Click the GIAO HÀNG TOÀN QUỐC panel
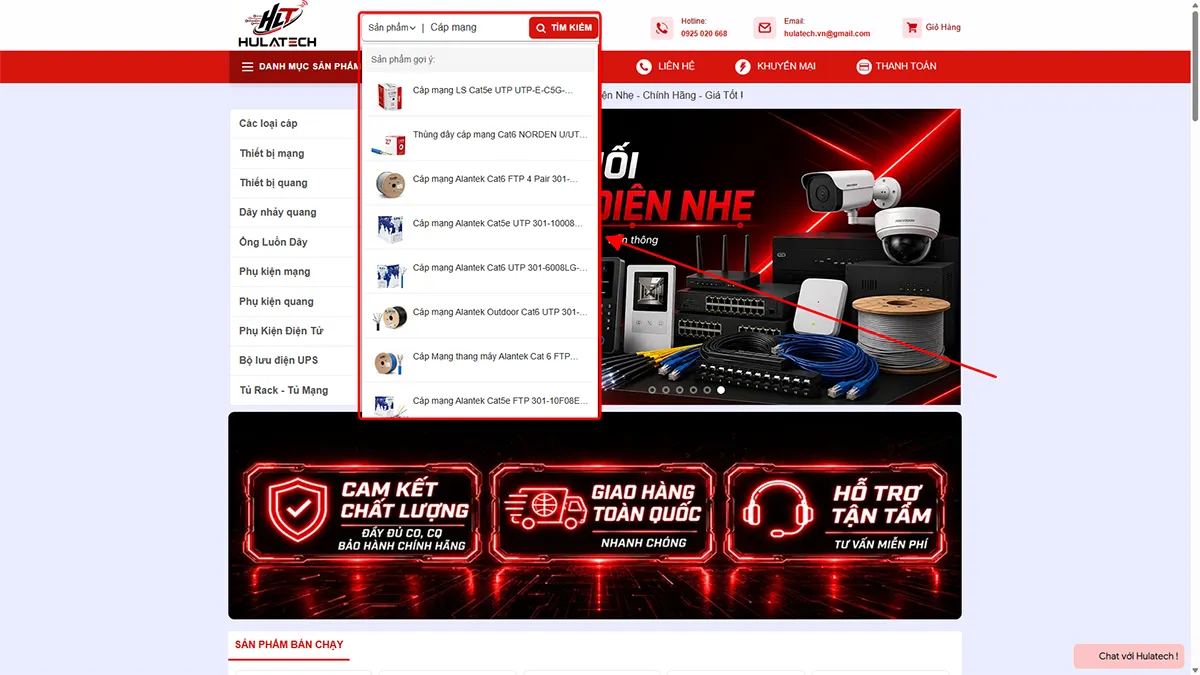Viewport: 1200px width, 675px height. (x=602, y=514)
